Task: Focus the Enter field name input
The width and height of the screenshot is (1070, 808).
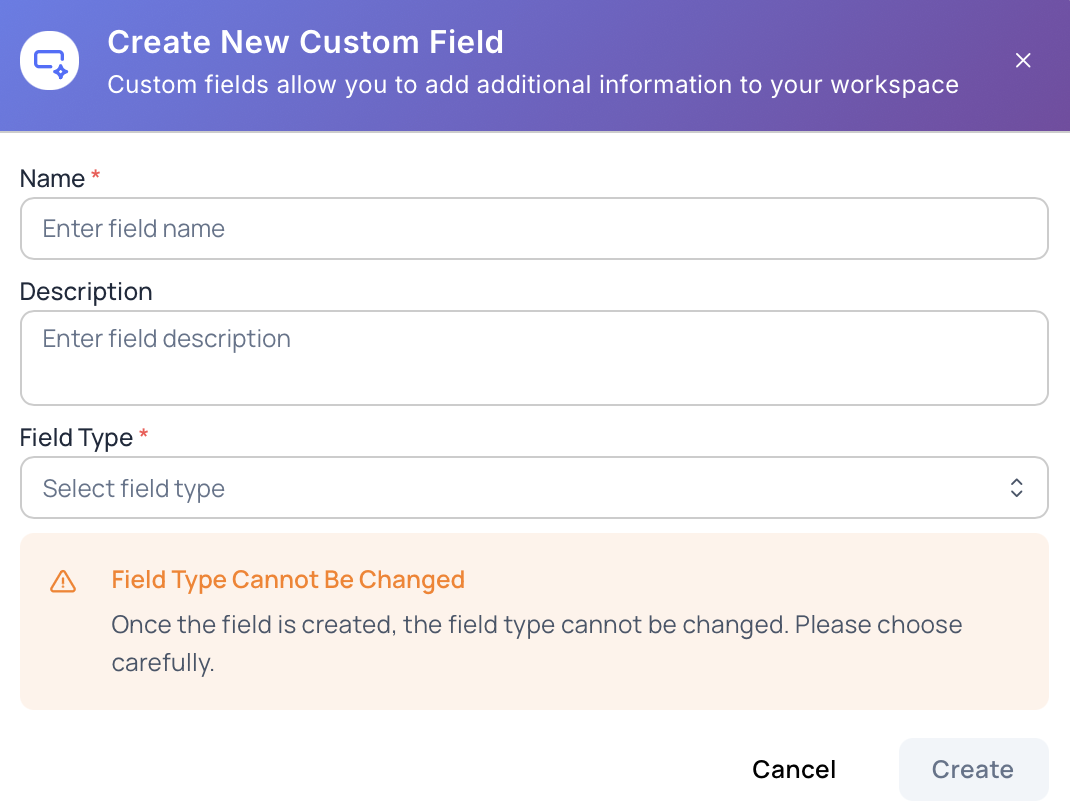Action: tap(534, 228)
